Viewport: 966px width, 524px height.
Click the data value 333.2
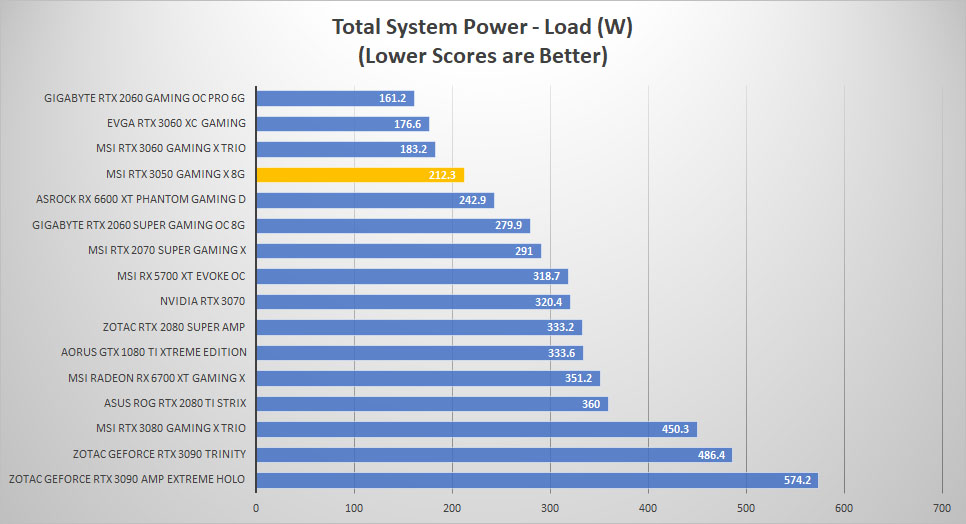click(561, 328)
